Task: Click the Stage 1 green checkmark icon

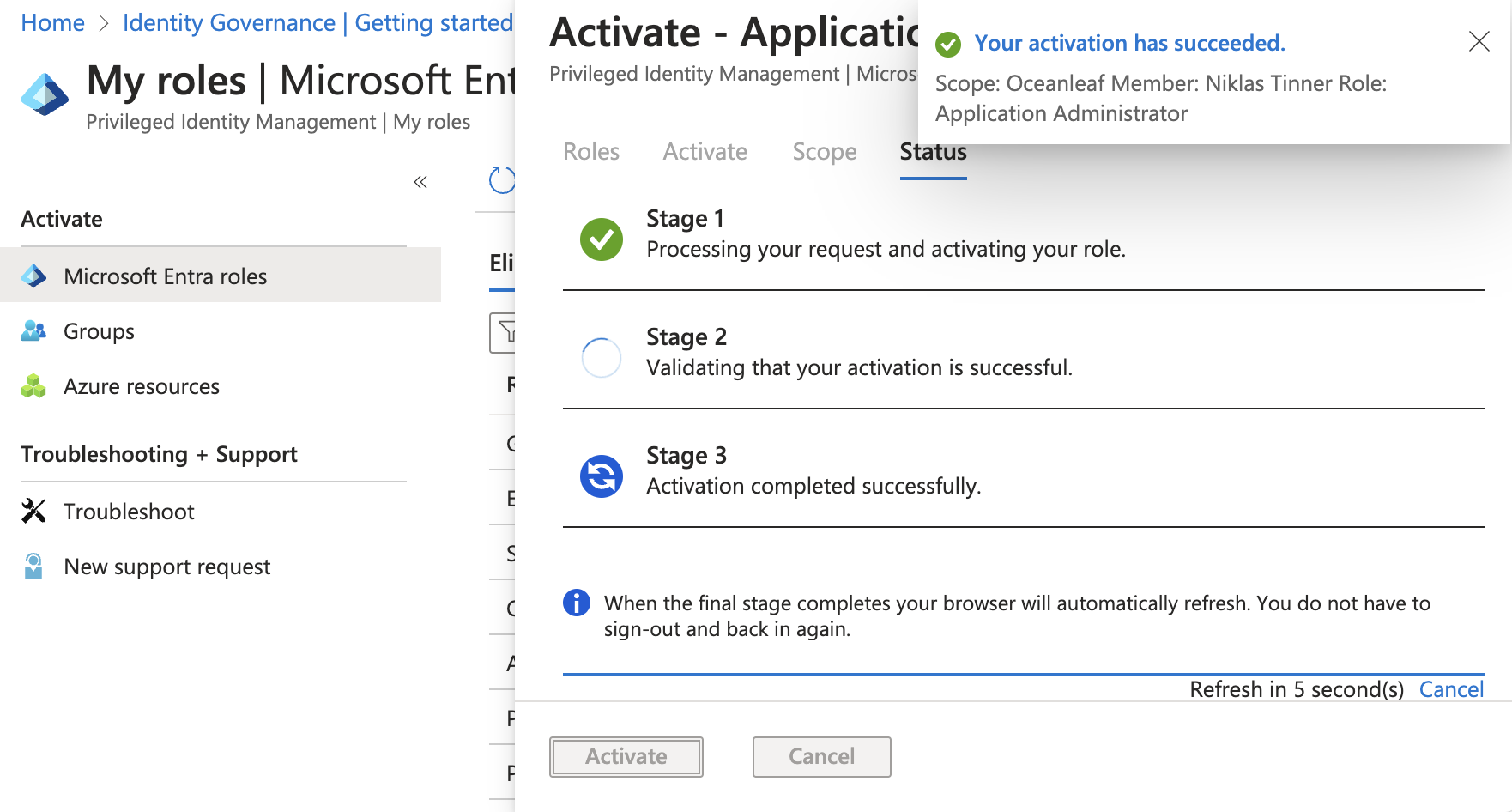Action: [x=602, y=239]
